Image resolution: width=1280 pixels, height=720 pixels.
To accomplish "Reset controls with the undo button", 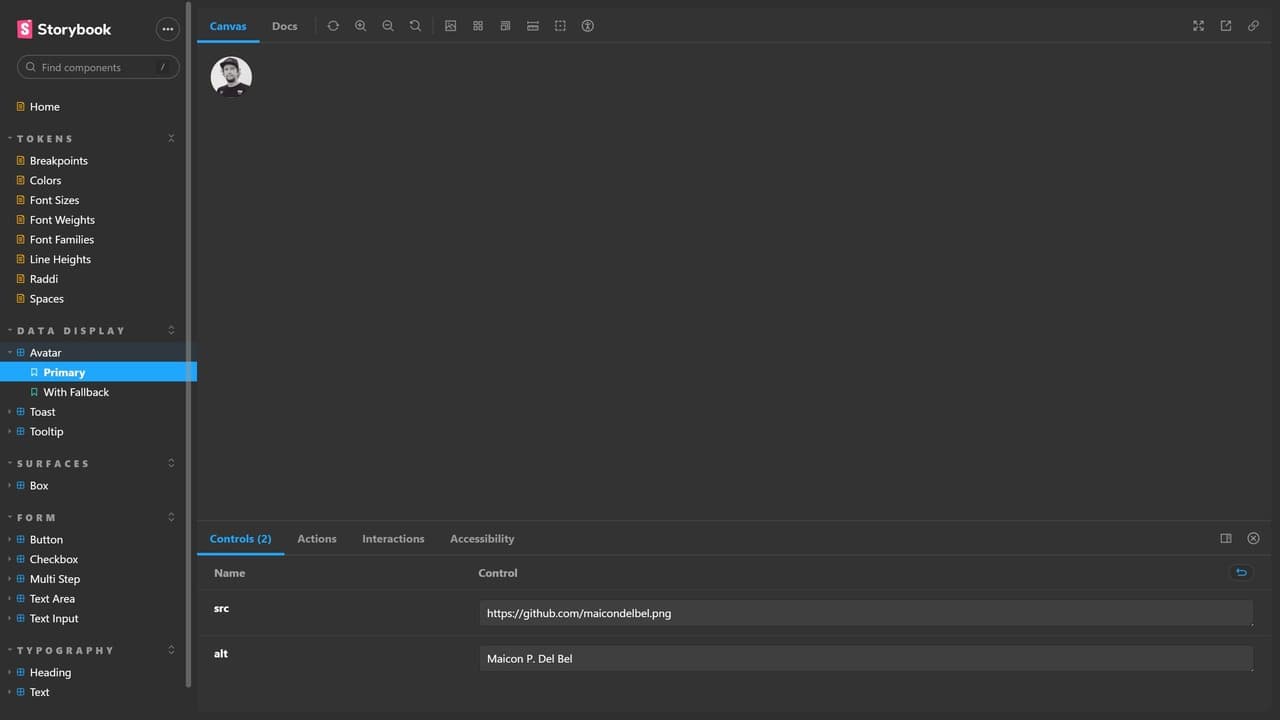I will (1241, 573).
